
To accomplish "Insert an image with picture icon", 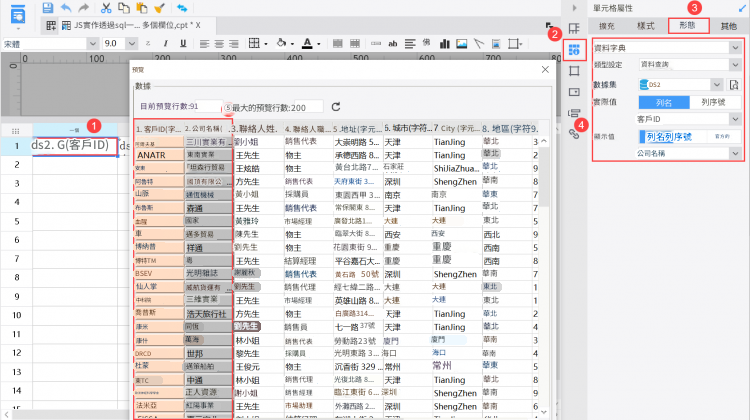I will coord(462,44).
